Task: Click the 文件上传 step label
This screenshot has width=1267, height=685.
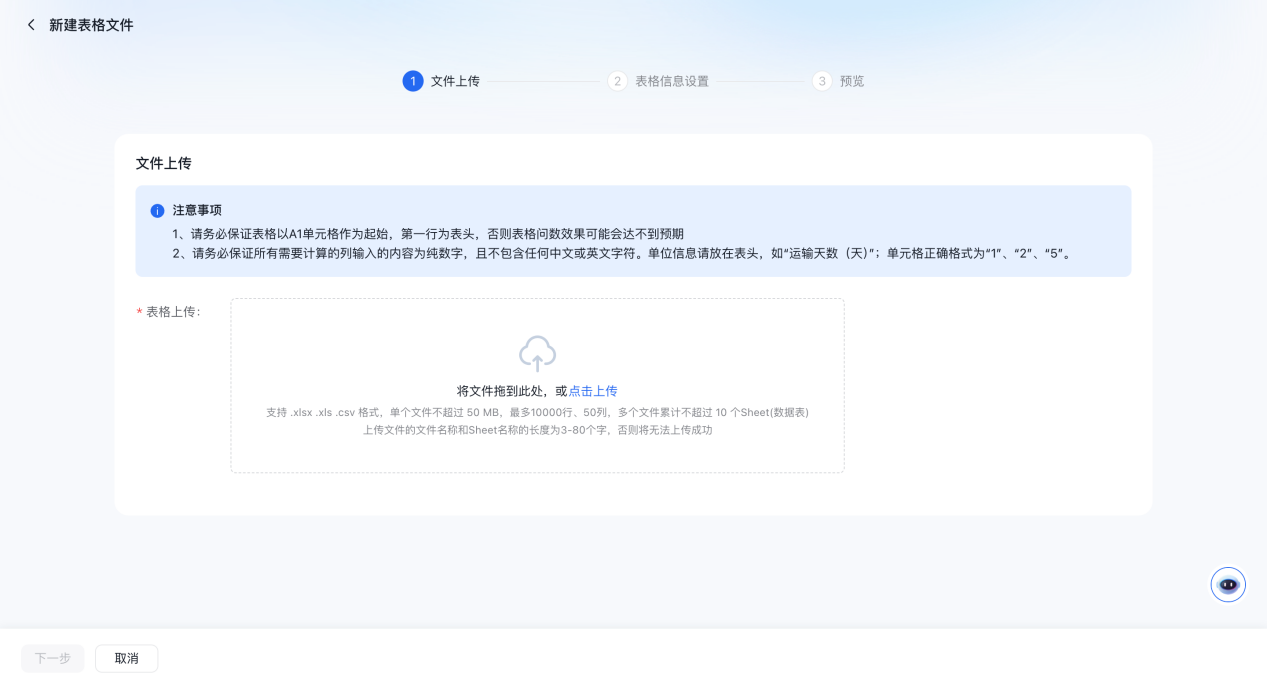Action: point(455,81)
